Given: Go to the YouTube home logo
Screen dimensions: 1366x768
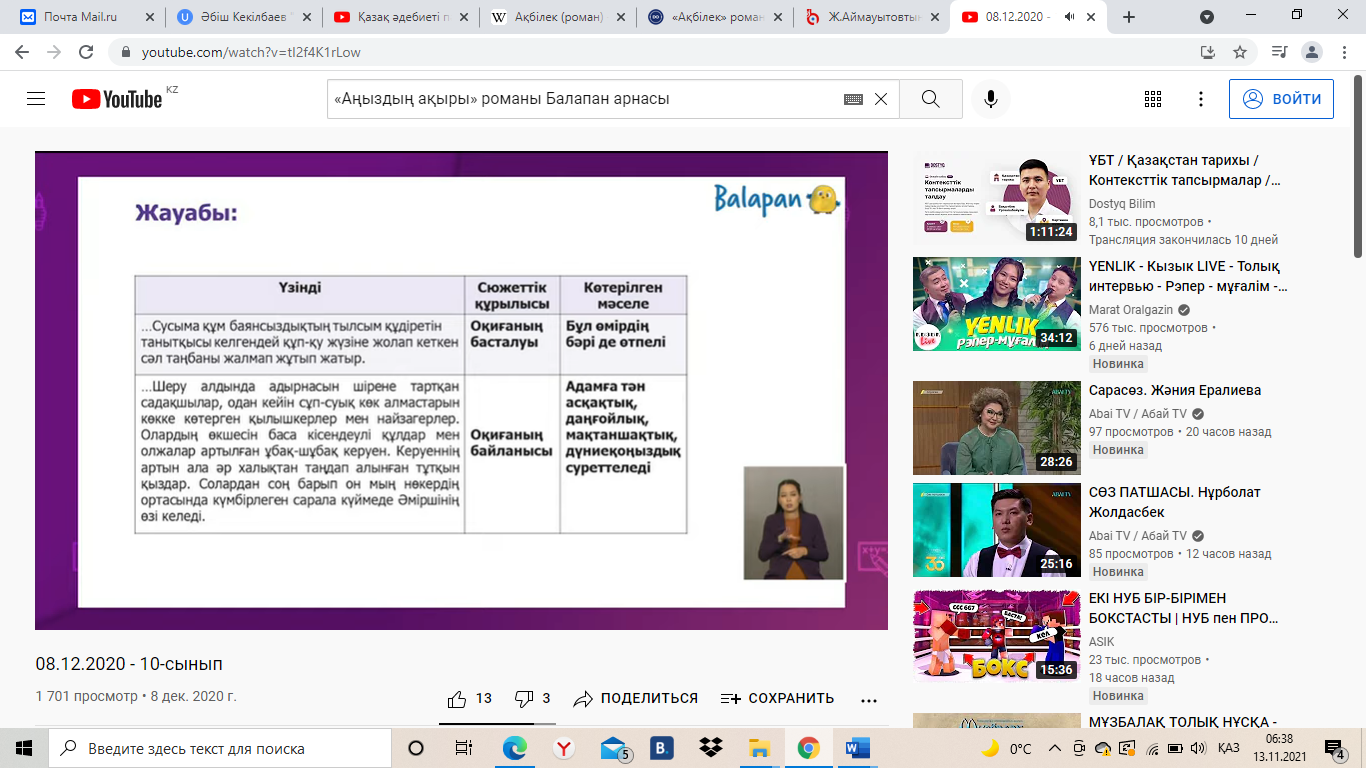Looking at the screenshot, I should [117, 99].
